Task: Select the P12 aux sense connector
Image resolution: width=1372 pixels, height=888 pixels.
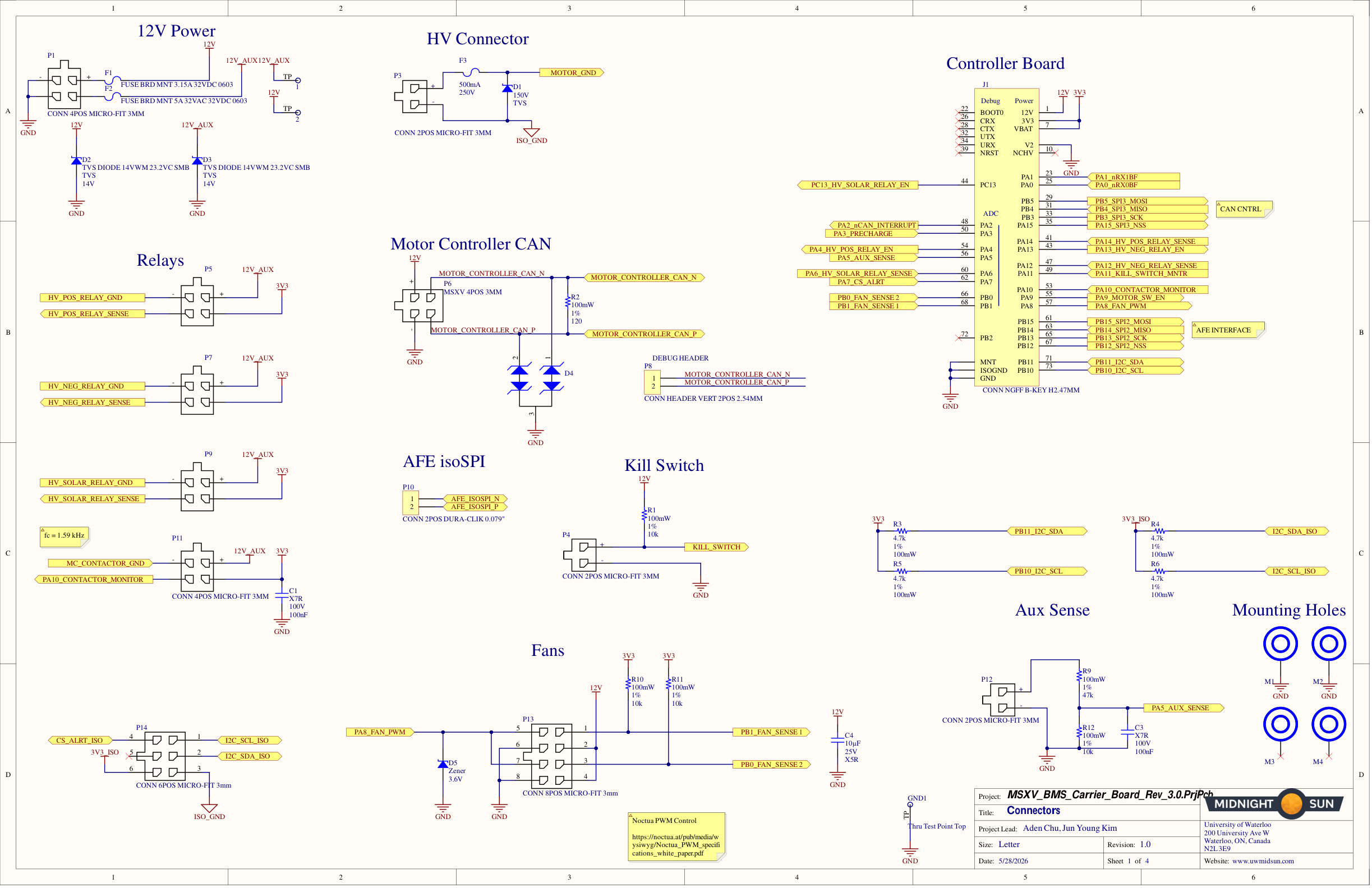Action: click(999, 700)
